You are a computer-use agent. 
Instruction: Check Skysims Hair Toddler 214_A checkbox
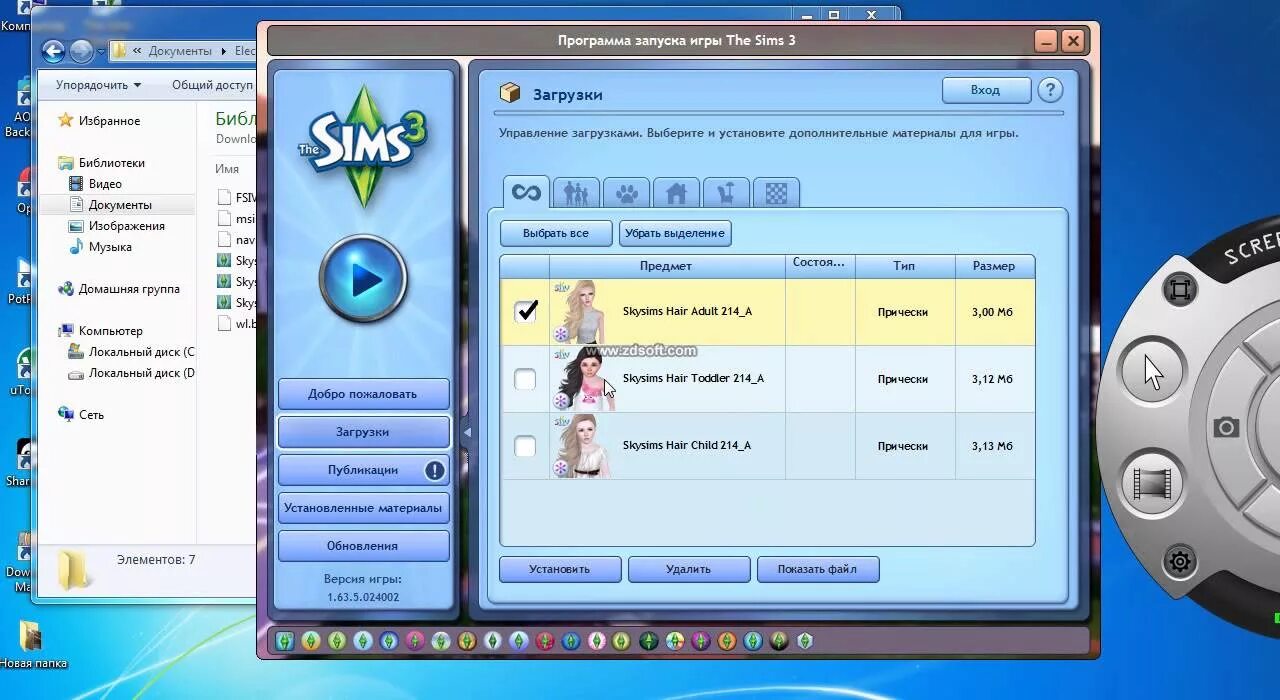click(525, 379)
